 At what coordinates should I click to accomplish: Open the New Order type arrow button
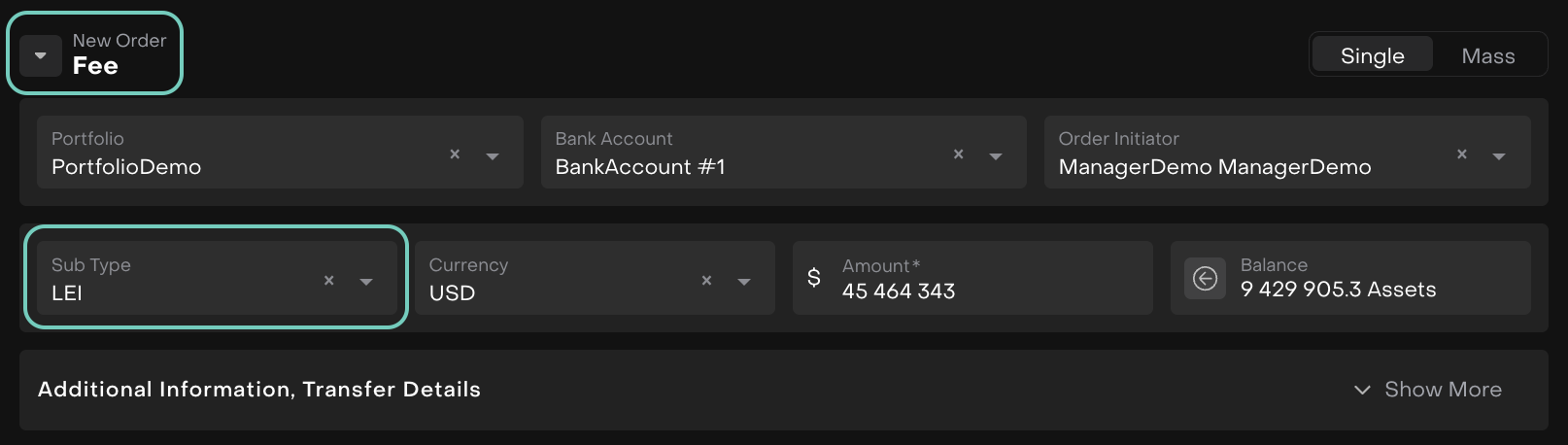click(41, 55)
